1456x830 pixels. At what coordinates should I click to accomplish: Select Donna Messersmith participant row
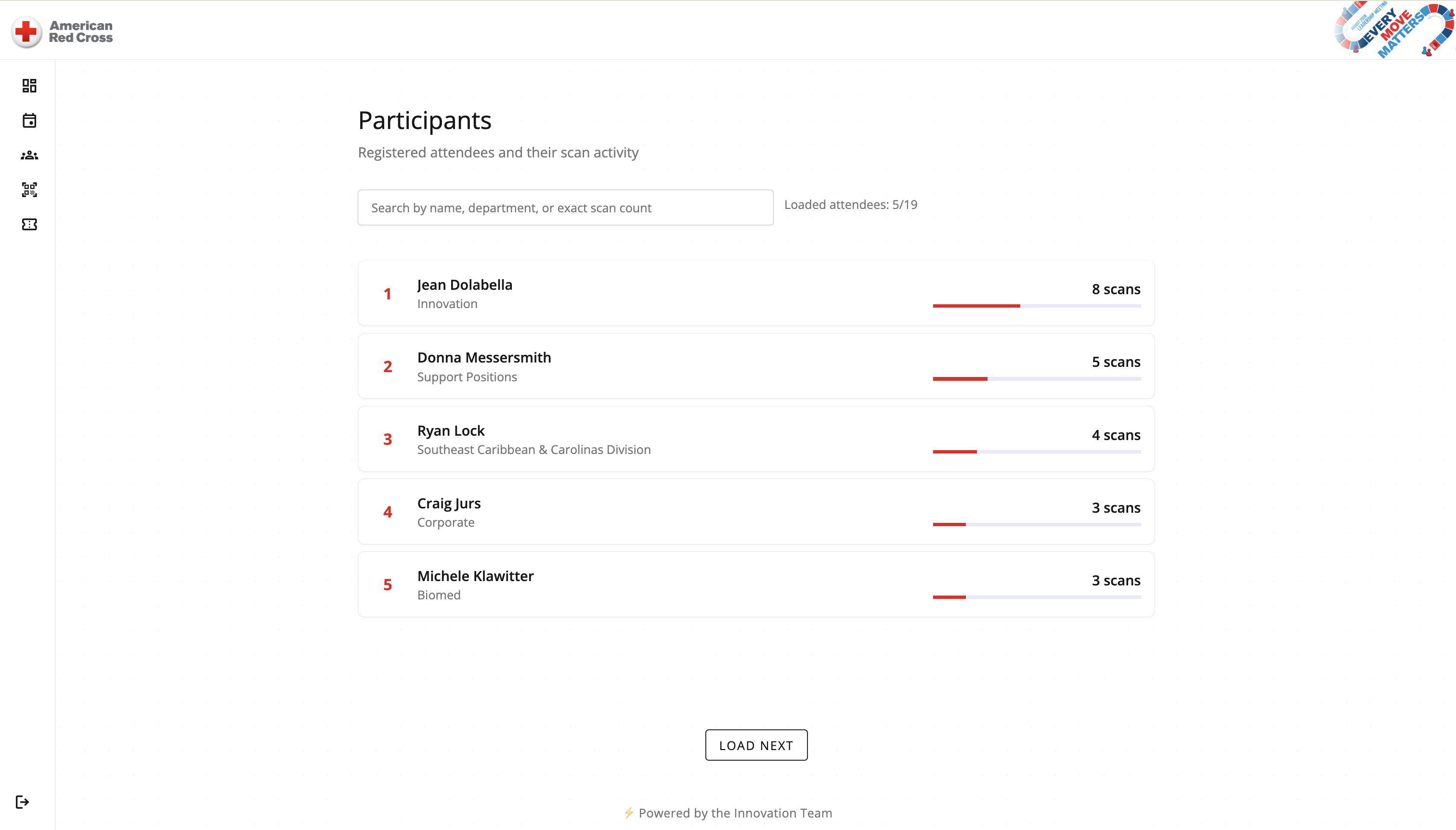pos(756,366)
